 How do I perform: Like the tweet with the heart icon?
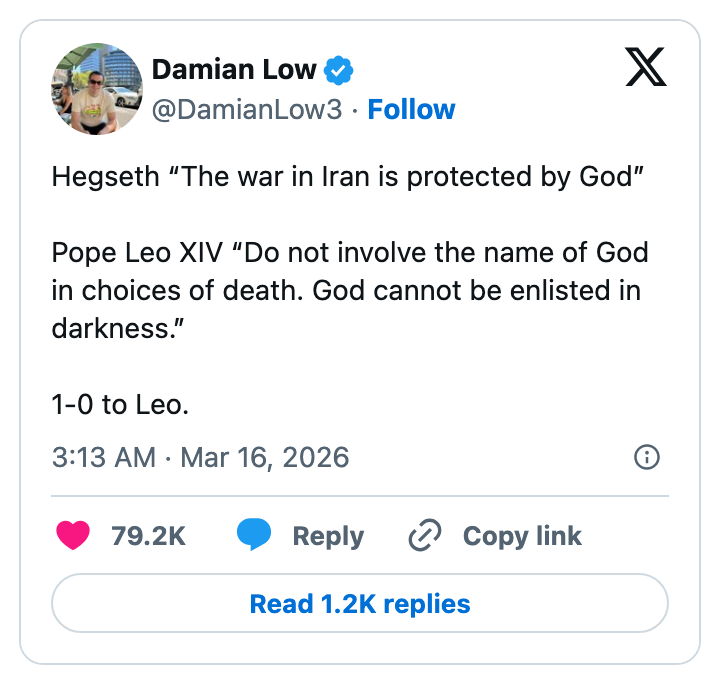[x=73, y=535]
